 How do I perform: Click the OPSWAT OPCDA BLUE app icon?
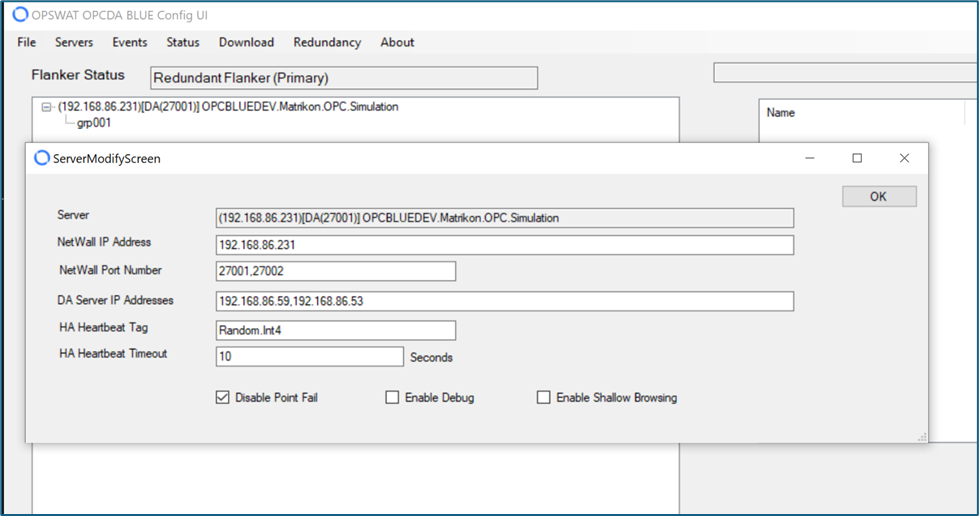(x=21, y=14)
